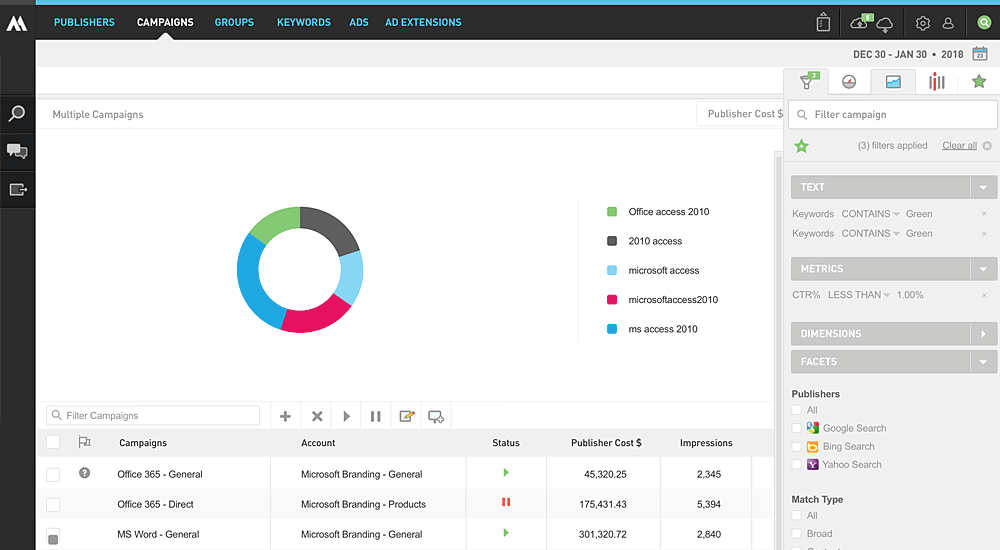
Task: Click the cloud download icon
Action: pyautogui.click(x=883, y=24)
